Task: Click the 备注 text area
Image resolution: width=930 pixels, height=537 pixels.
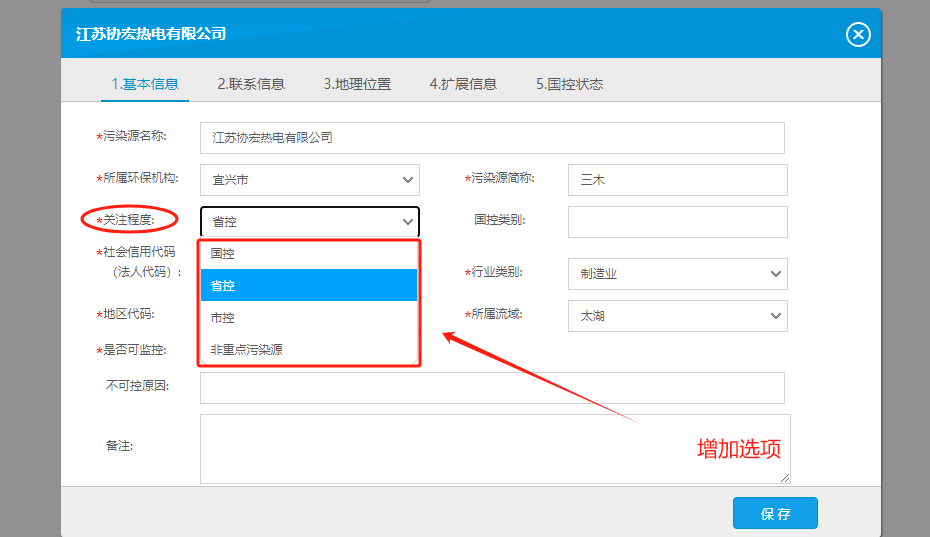Action: [495, 449]
